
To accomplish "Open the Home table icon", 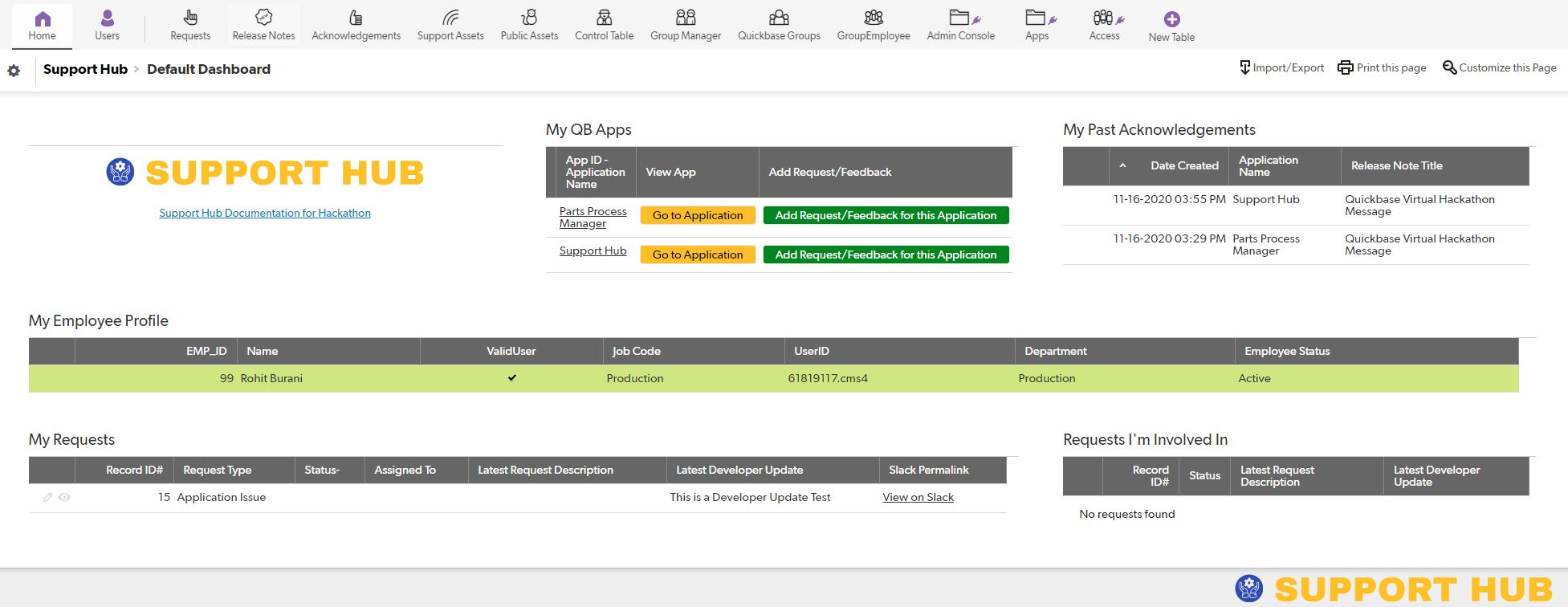I will click(43, 18).
